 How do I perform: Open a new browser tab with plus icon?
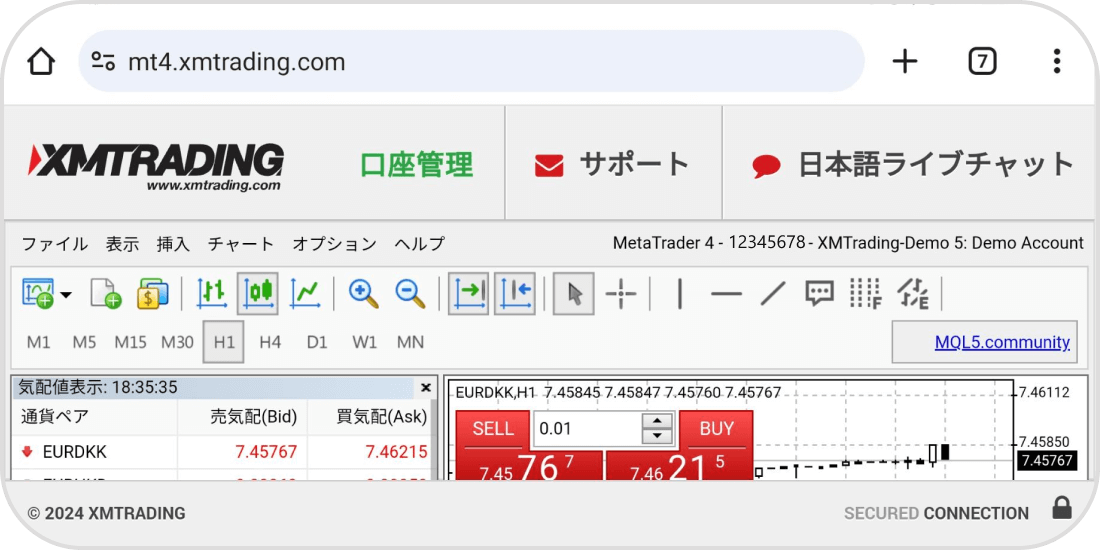(905, 62)
